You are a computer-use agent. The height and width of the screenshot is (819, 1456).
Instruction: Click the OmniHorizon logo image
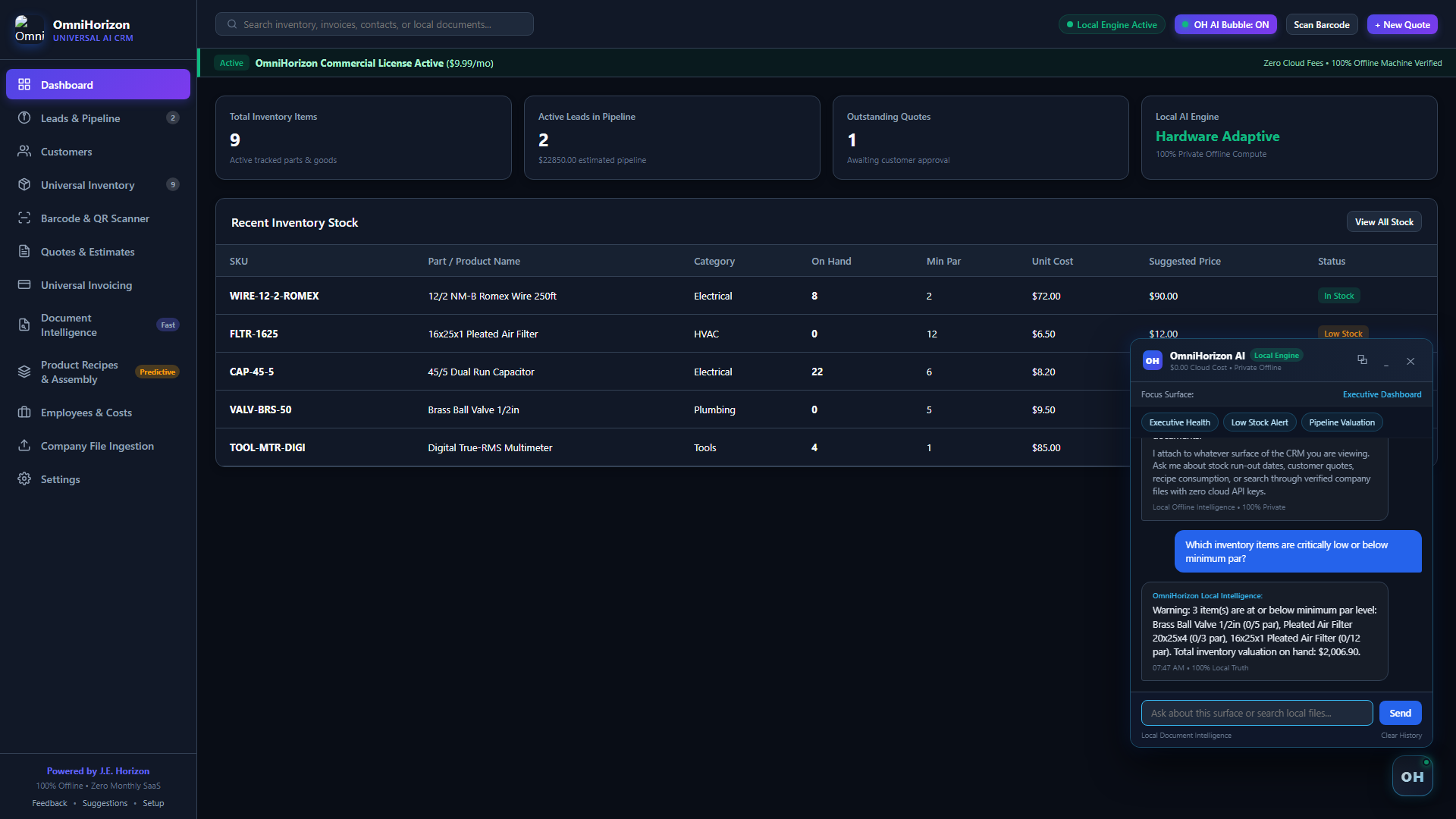coord(30,30)
